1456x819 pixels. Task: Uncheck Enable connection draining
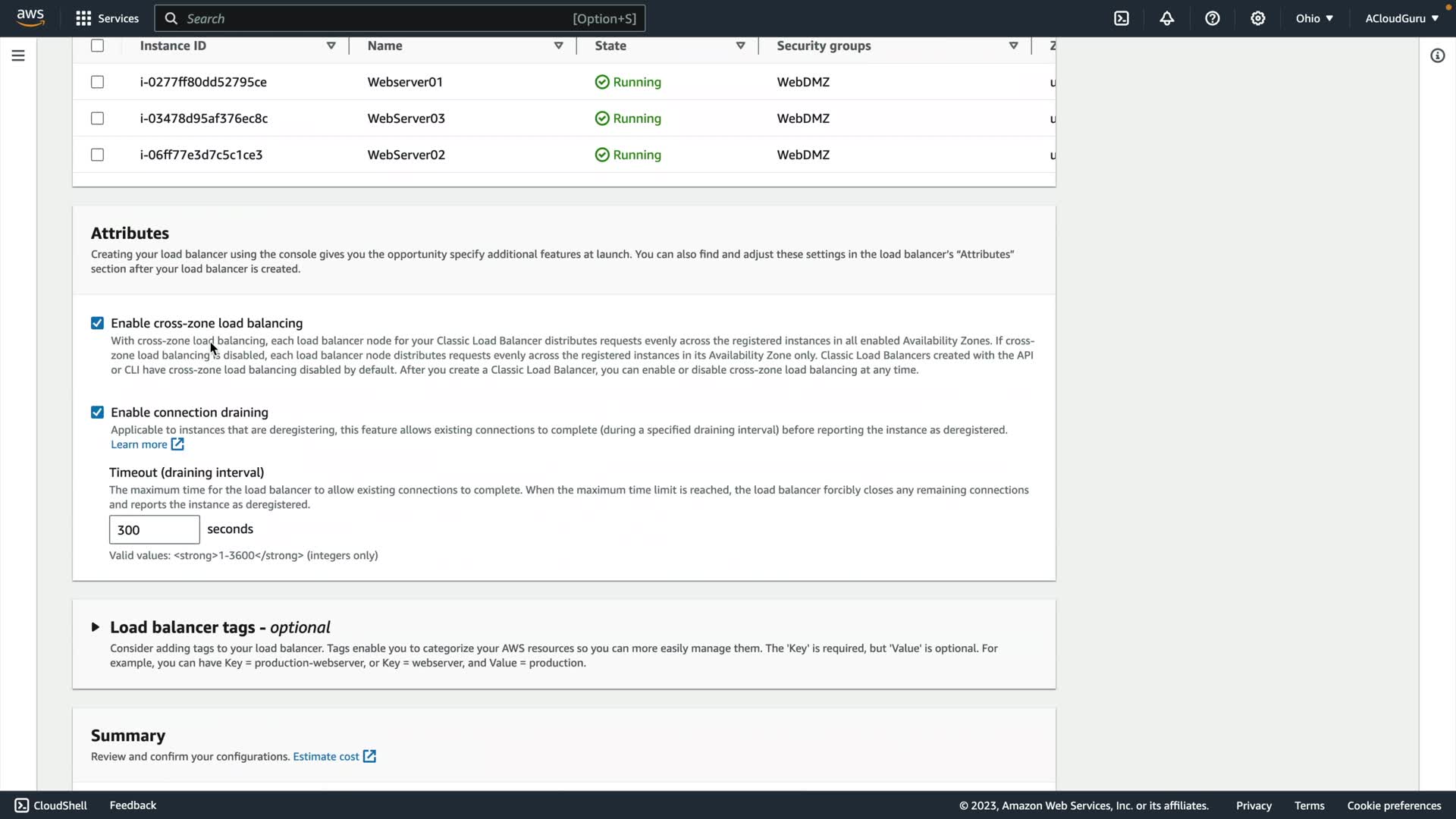(97, 413)
